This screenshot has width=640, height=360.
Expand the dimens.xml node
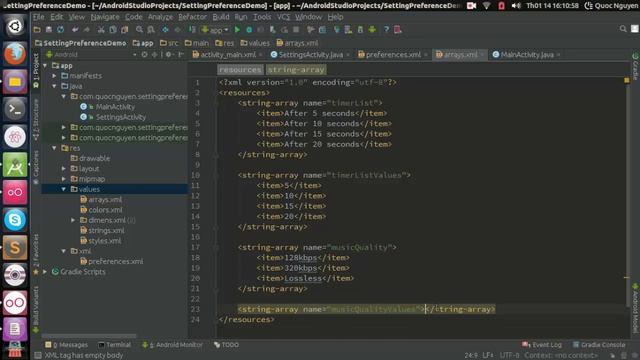73,220
